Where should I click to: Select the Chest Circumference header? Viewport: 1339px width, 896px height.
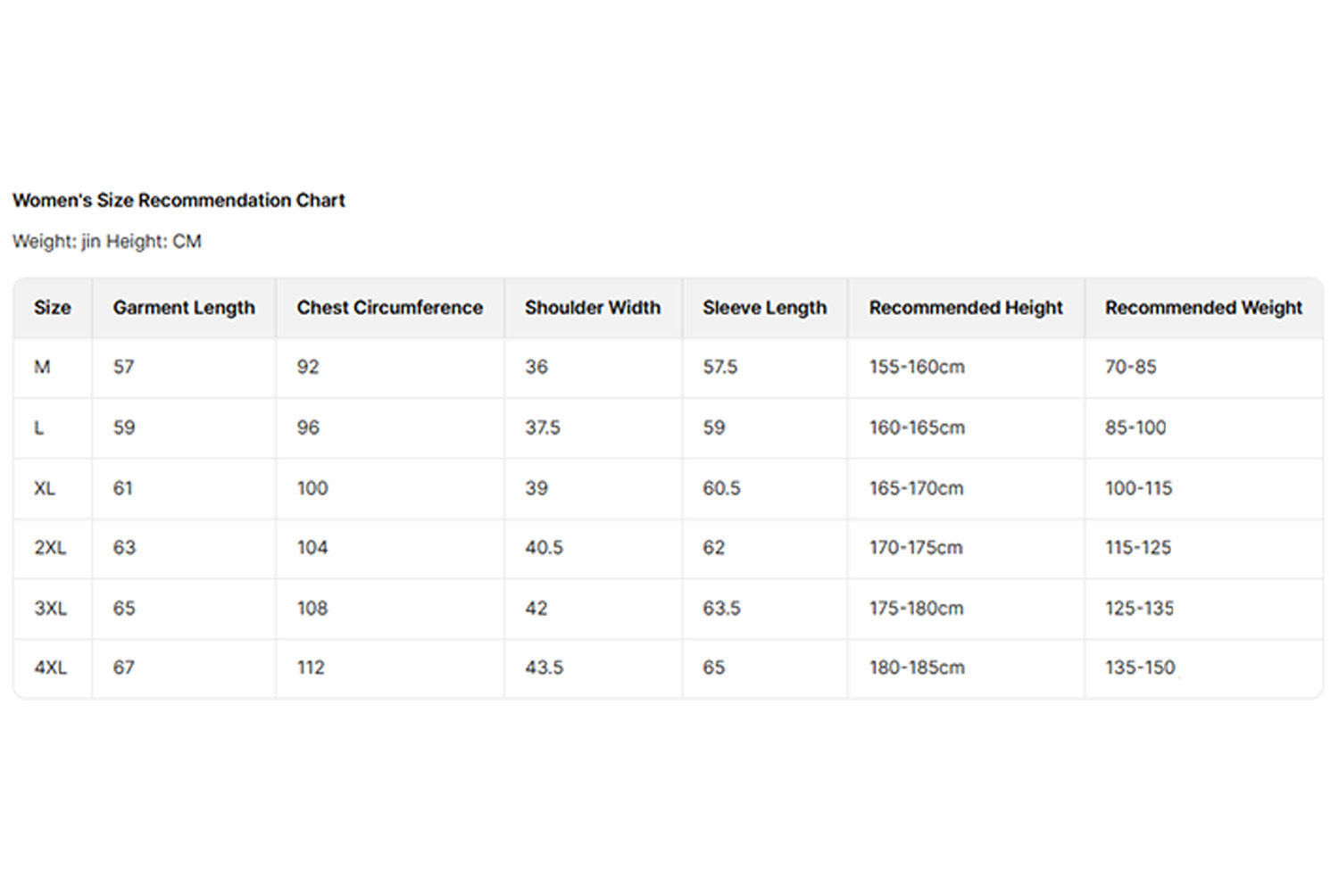tap(389, 308)
